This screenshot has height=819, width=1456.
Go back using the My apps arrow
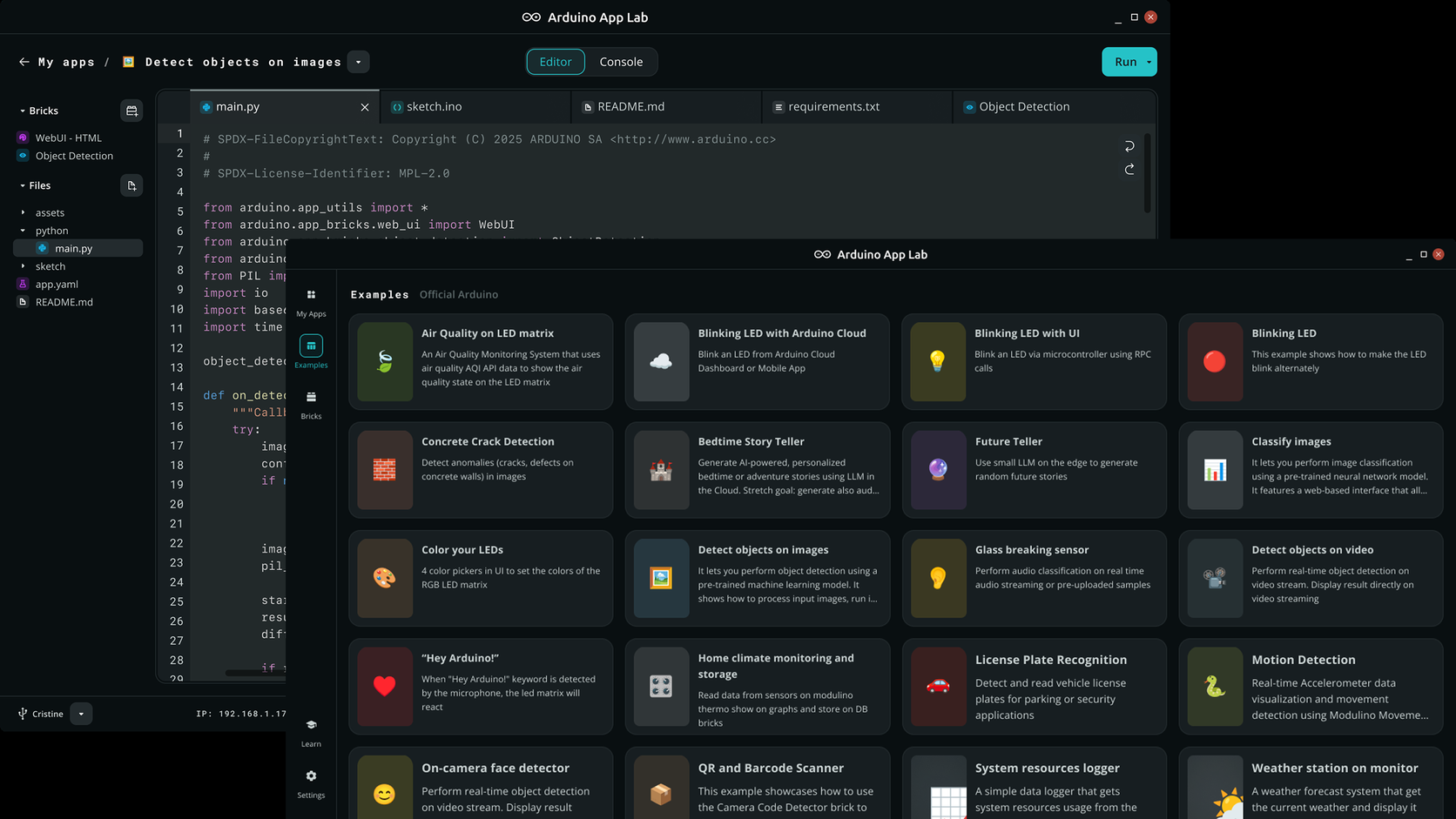[x=24, y=62]
